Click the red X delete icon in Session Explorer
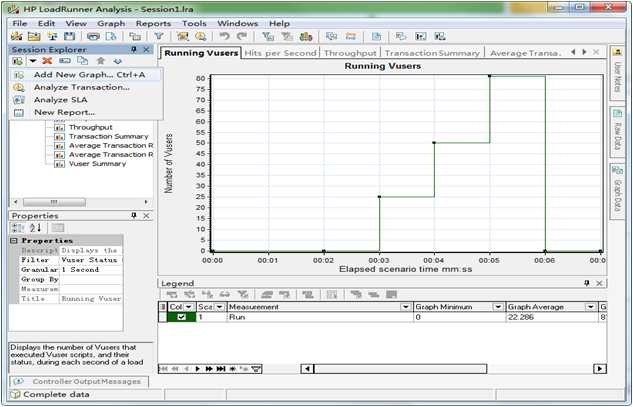 click(x=48, y=61)
